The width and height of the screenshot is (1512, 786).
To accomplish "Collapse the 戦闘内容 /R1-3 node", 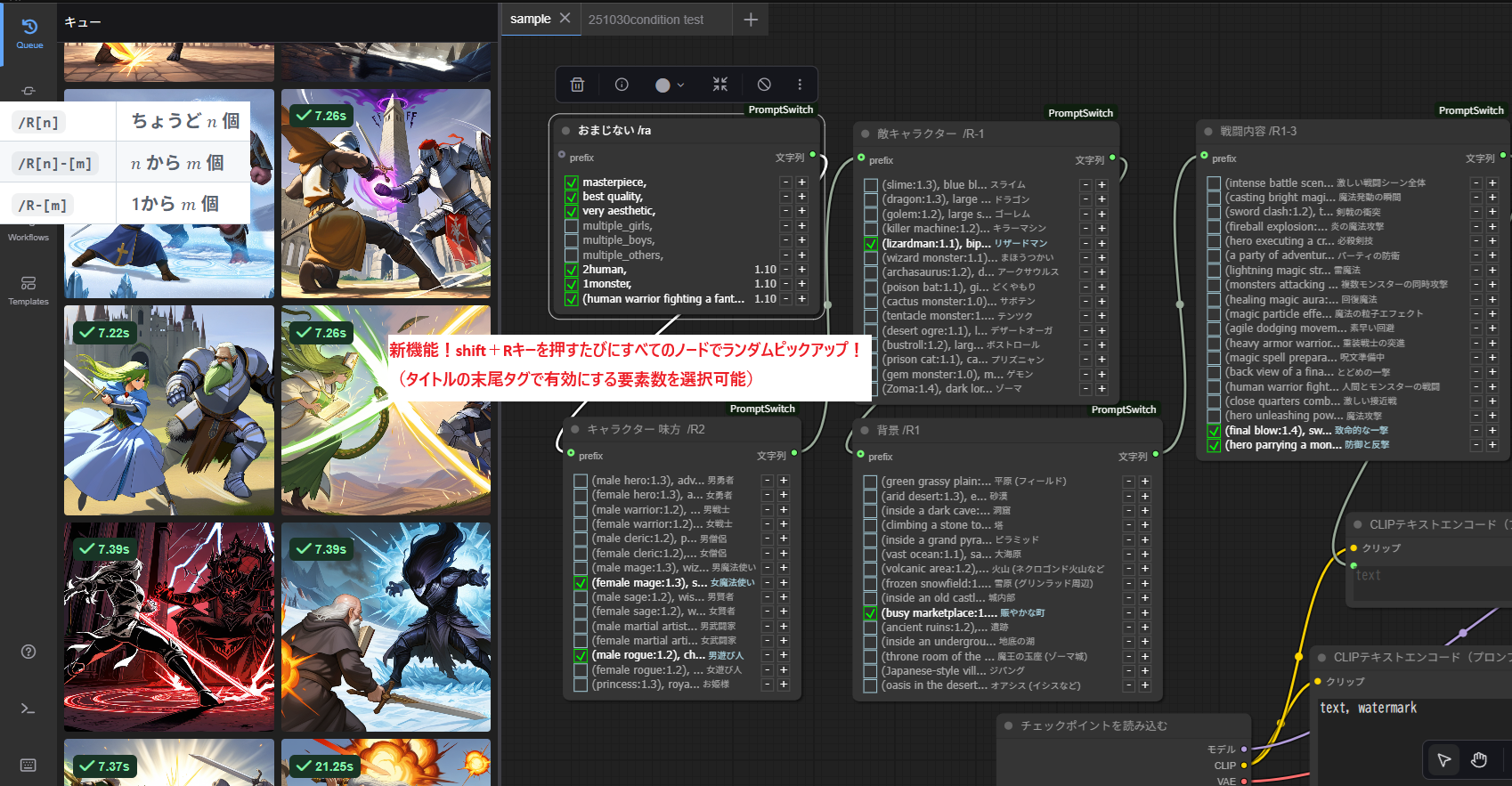I will tap(1208, 131).
